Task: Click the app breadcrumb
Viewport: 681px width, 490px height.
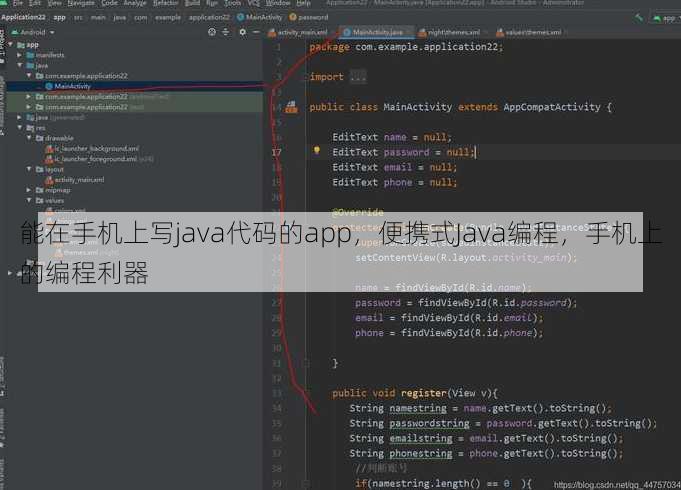Action: pyautogui.click(x=59, y=17)
